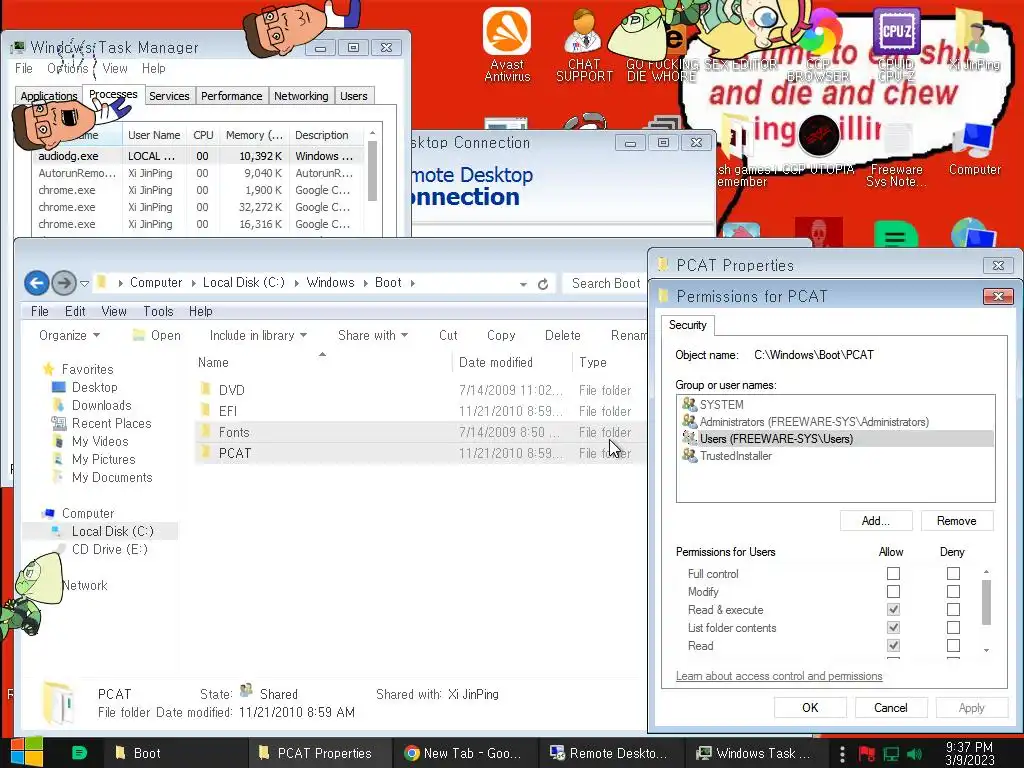This screenshot has width=1024, height=768.
Task: Click Delete in Explorer toolbar
Action: tap(562, 335)
